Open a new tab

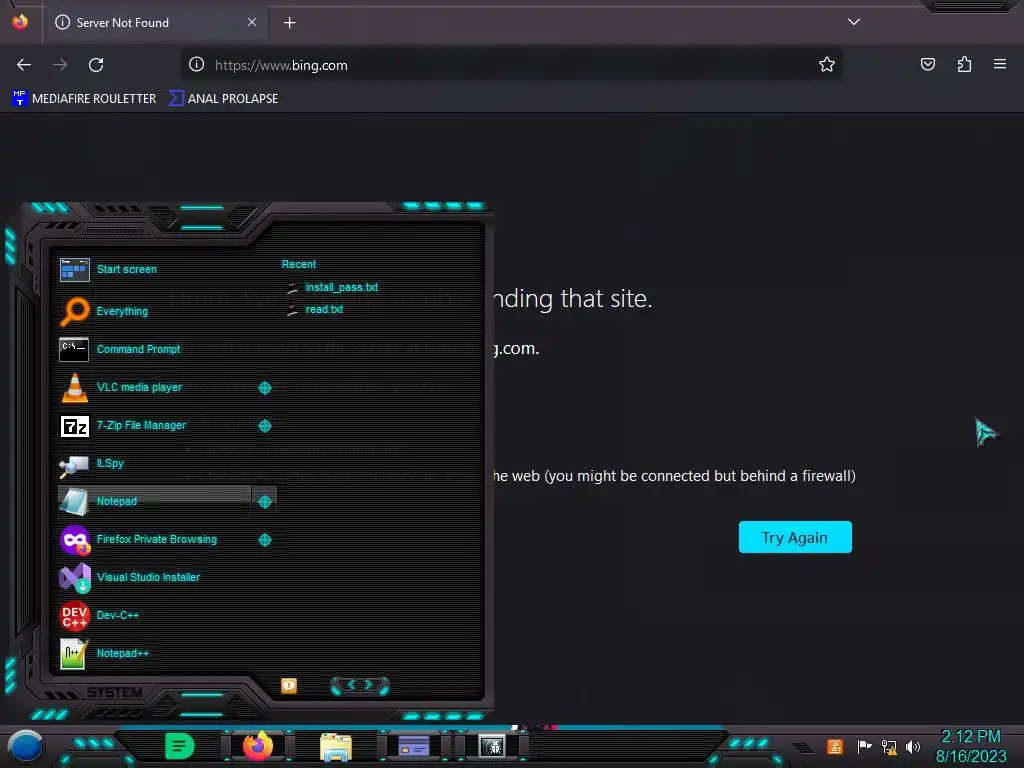tap(289, 23)
